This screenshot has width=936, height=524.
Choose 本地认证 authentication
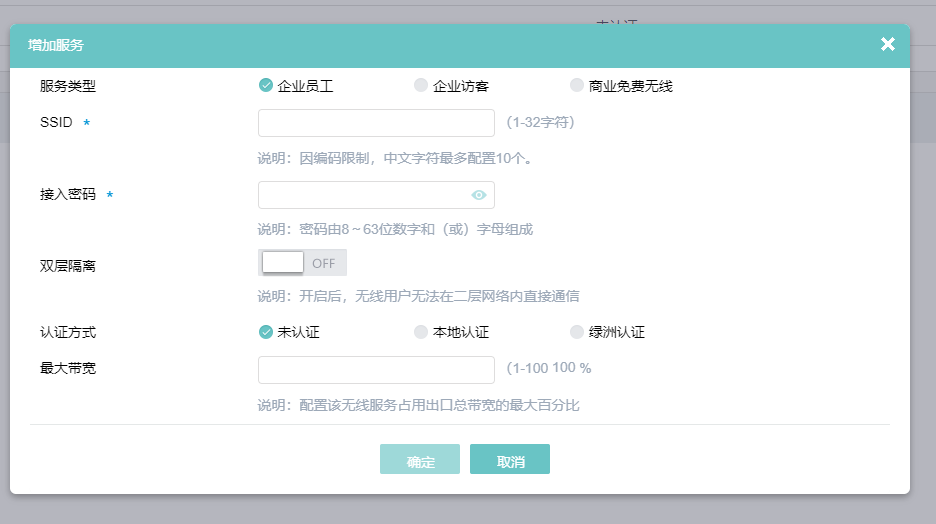421,332
